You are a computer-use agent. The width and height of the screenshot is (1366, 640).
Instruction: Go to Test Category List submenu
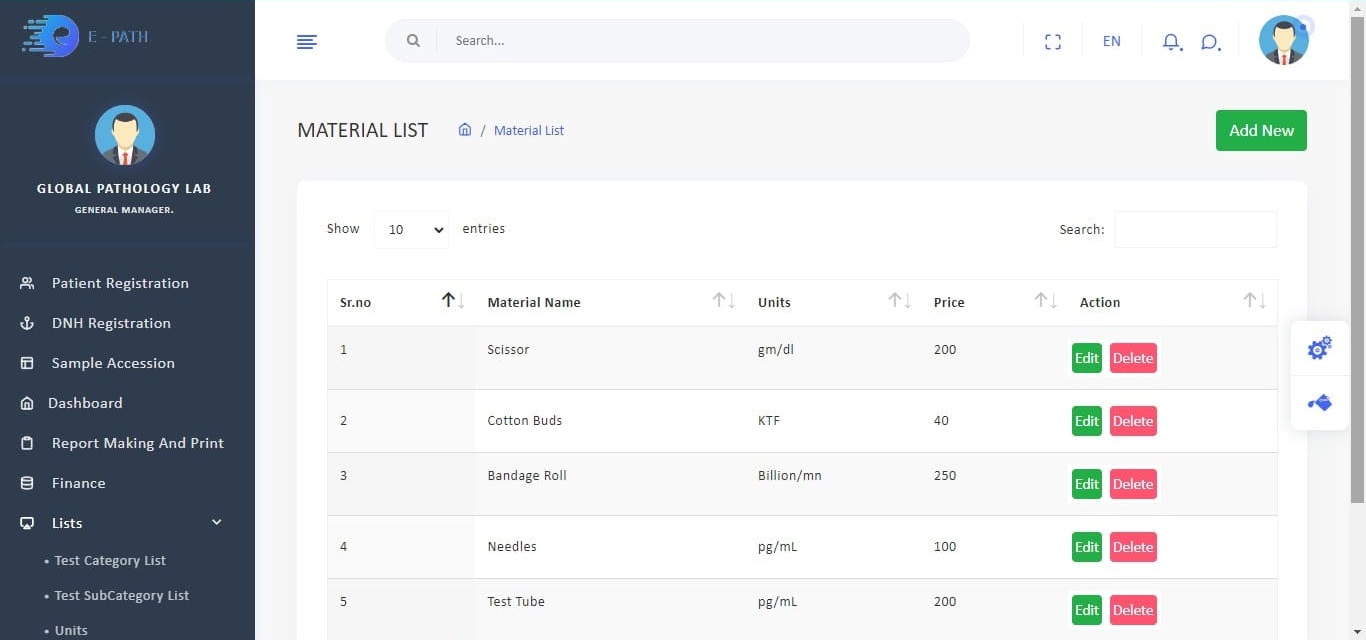(110, 561)
